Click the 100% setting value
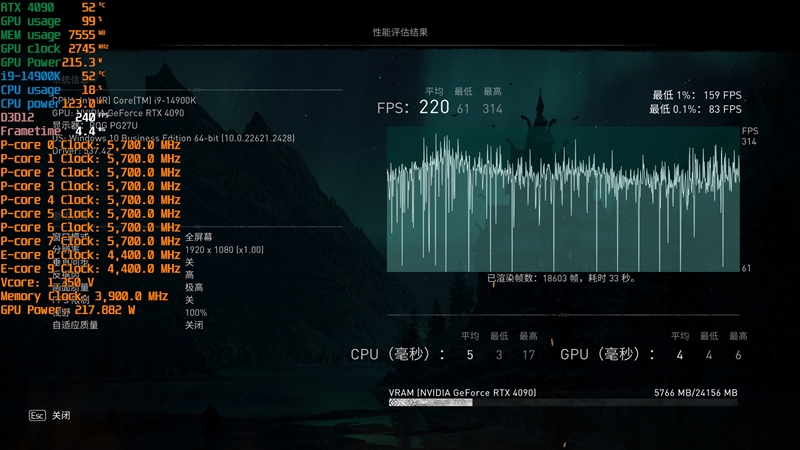The image size is (800, 450). [196, 313]
